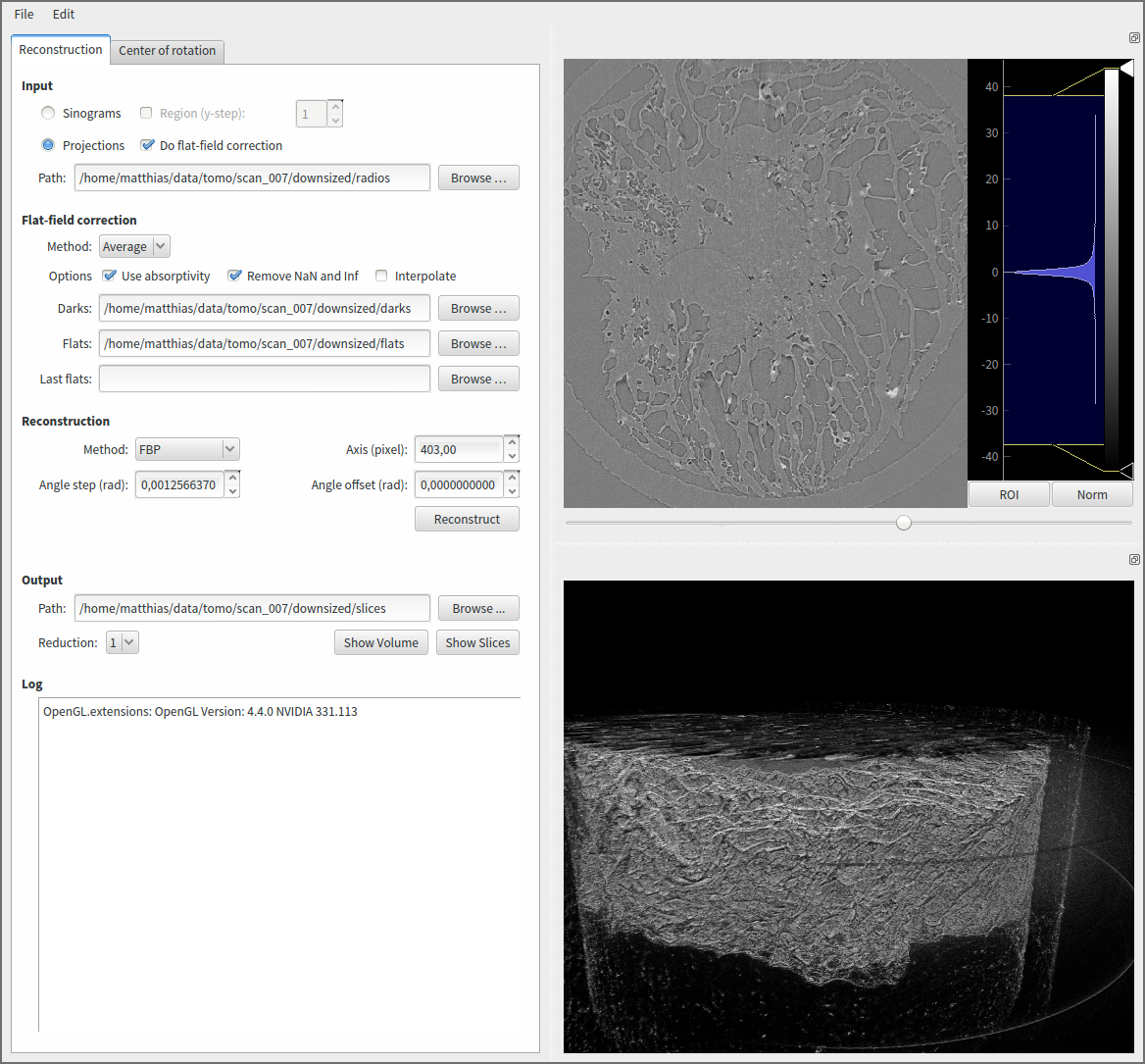Open the Edit menu
1145x1064 pixels.
(64, 15)
